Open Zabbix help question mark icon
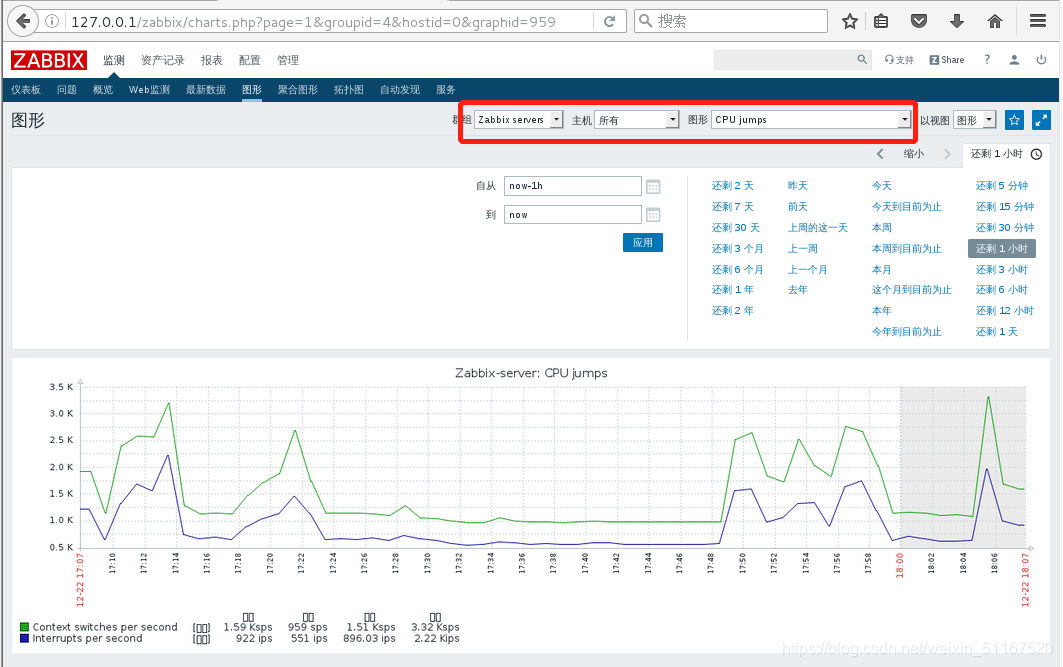Screen dimensions: 1063x667 coord(987,60)
